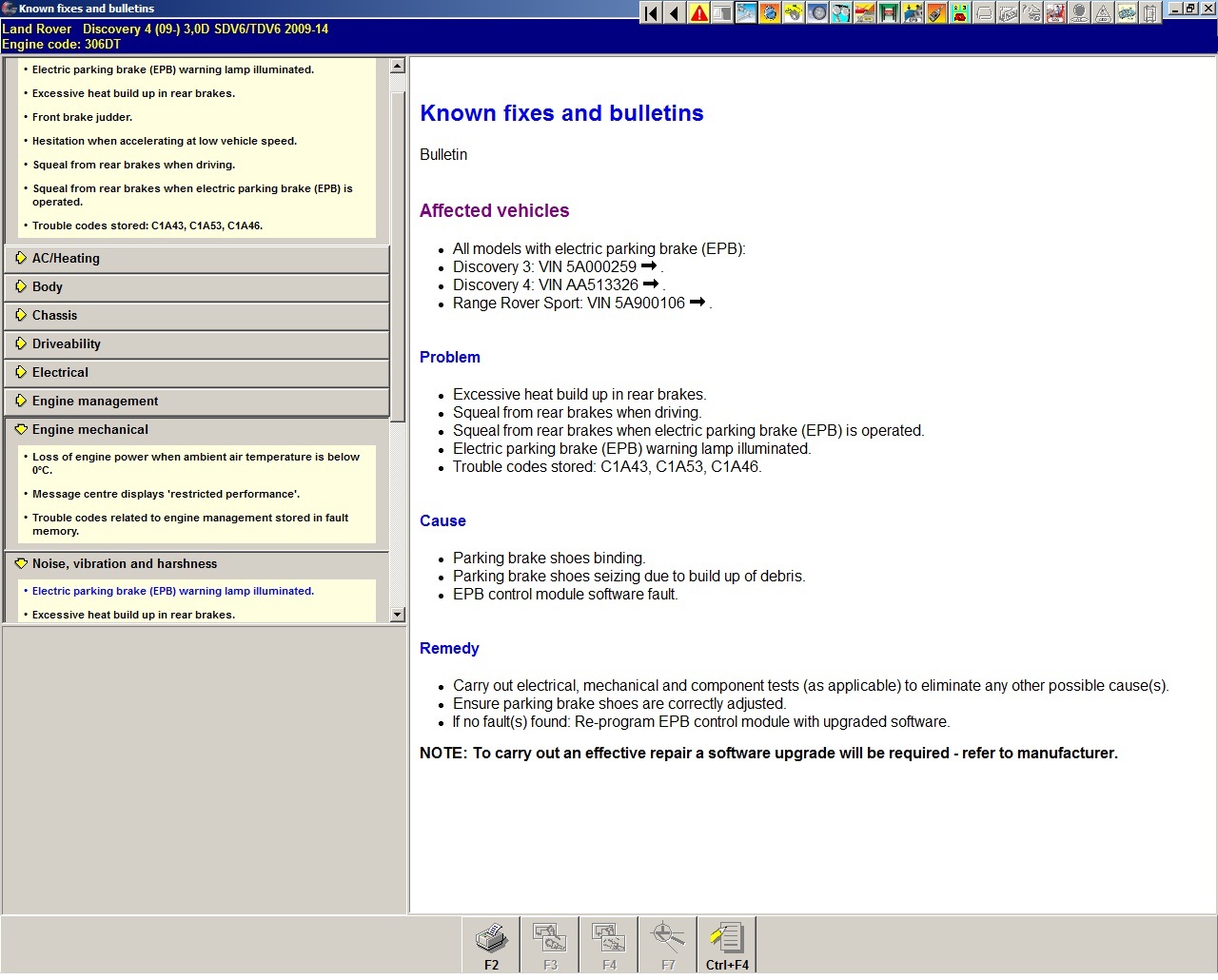Click the green vehicle lift toolbar icon

click(x=889, y=13)
